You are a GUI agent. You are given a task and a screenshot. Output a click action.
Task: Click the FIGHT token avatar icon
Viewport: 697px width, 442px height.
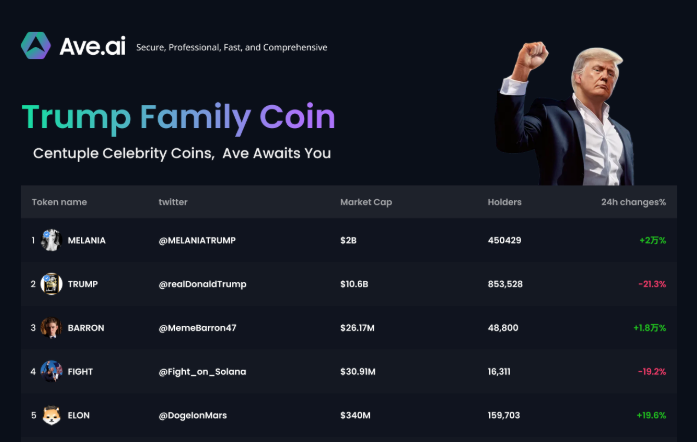51,372
